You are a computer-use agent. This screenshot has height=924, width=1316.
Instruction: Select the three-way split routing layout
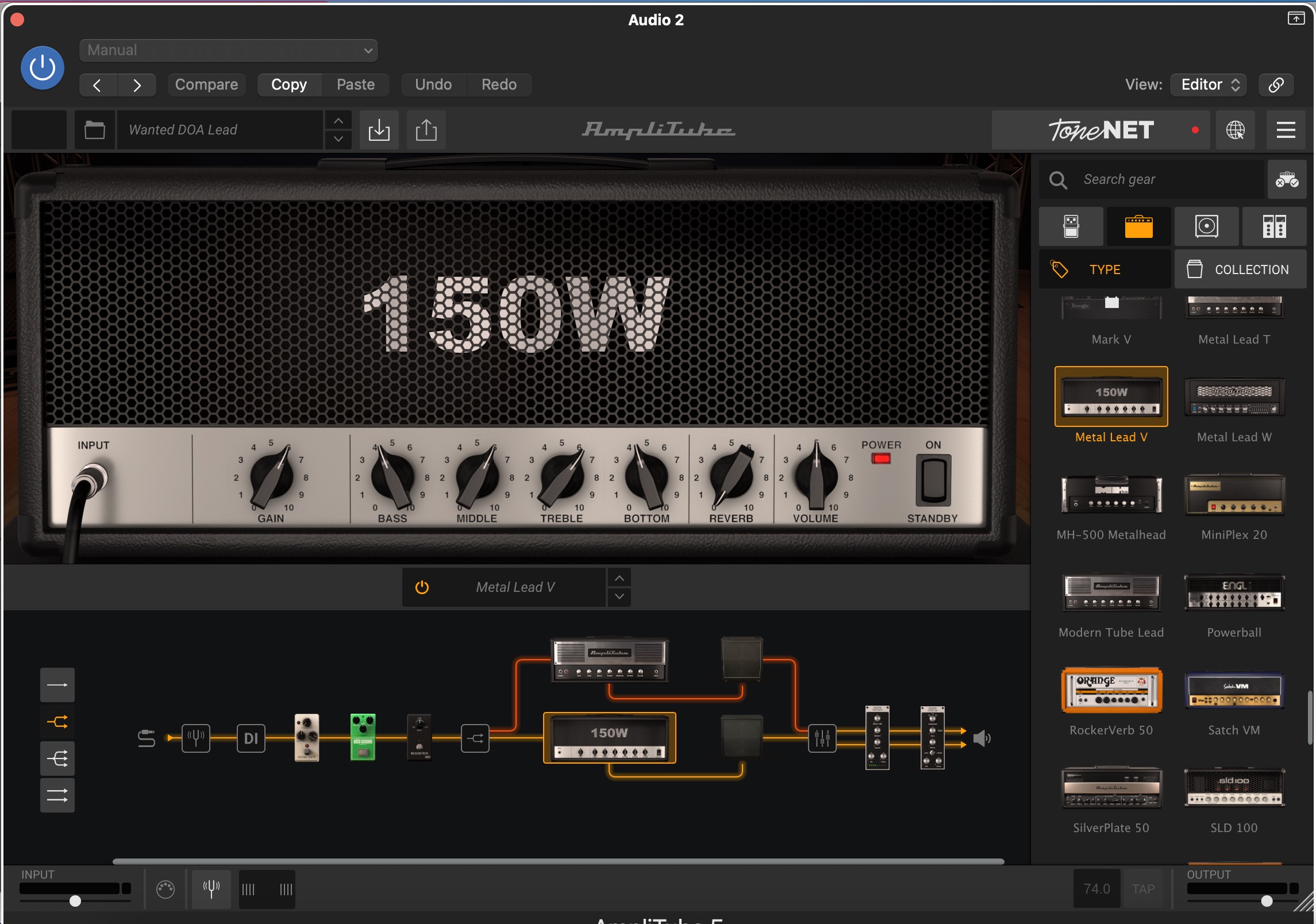tap(57, 759)
